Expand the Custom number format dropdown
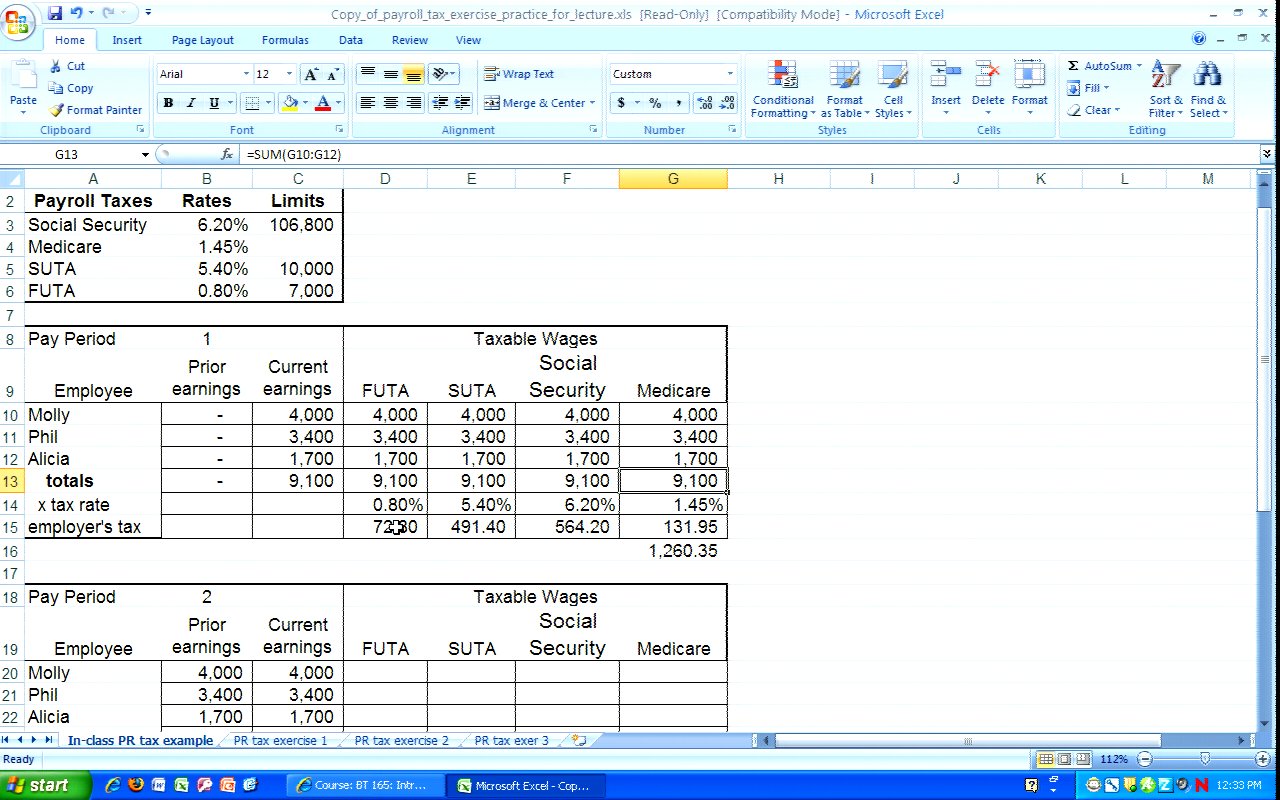This screenshot has height=800, width=1280. [730, 74]
